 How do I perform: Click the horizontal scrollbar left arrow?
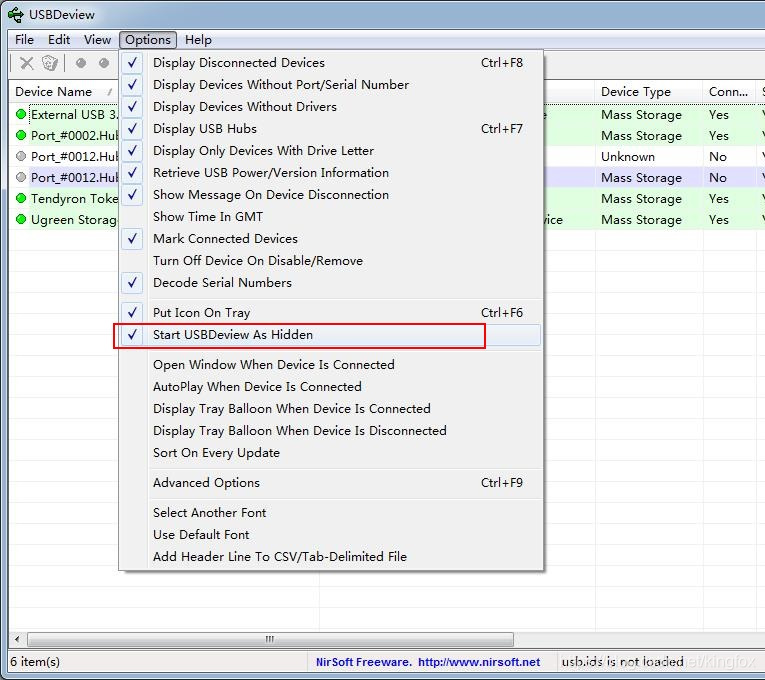click(x=17, y=639)
